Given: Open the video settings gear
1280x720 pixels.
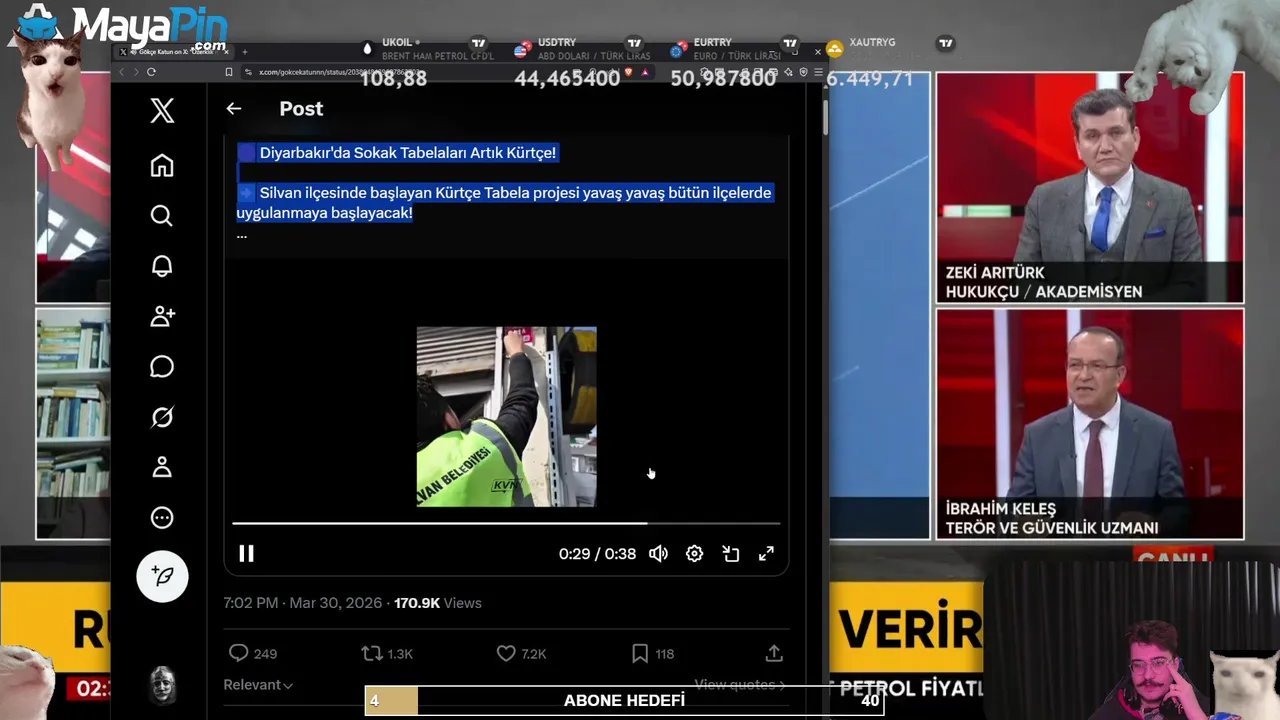Looking at the screenshot, I should (x=694, y=554).
